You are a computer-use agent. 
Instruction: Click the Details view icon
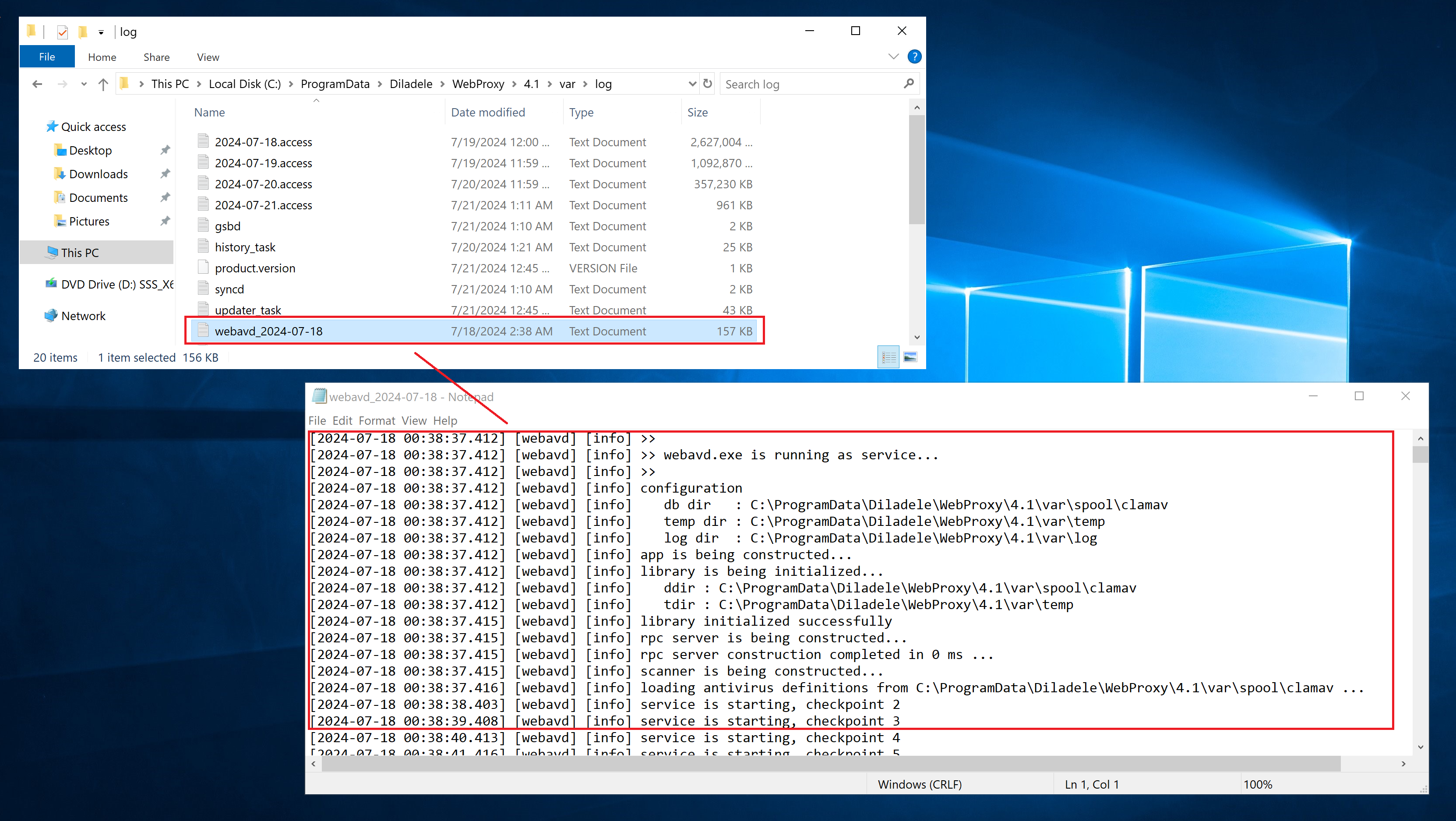[887, 356]
